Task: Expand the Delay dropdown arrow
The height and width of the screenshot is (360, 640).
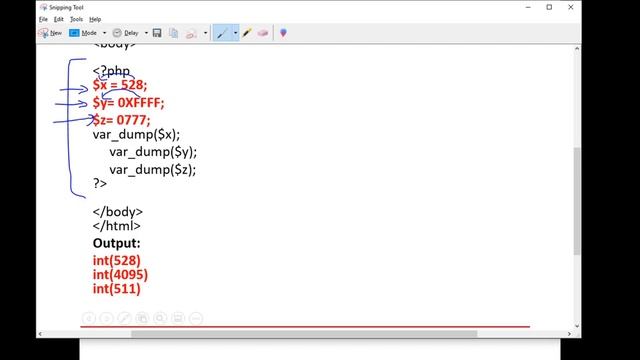Action: click(146, 33)
